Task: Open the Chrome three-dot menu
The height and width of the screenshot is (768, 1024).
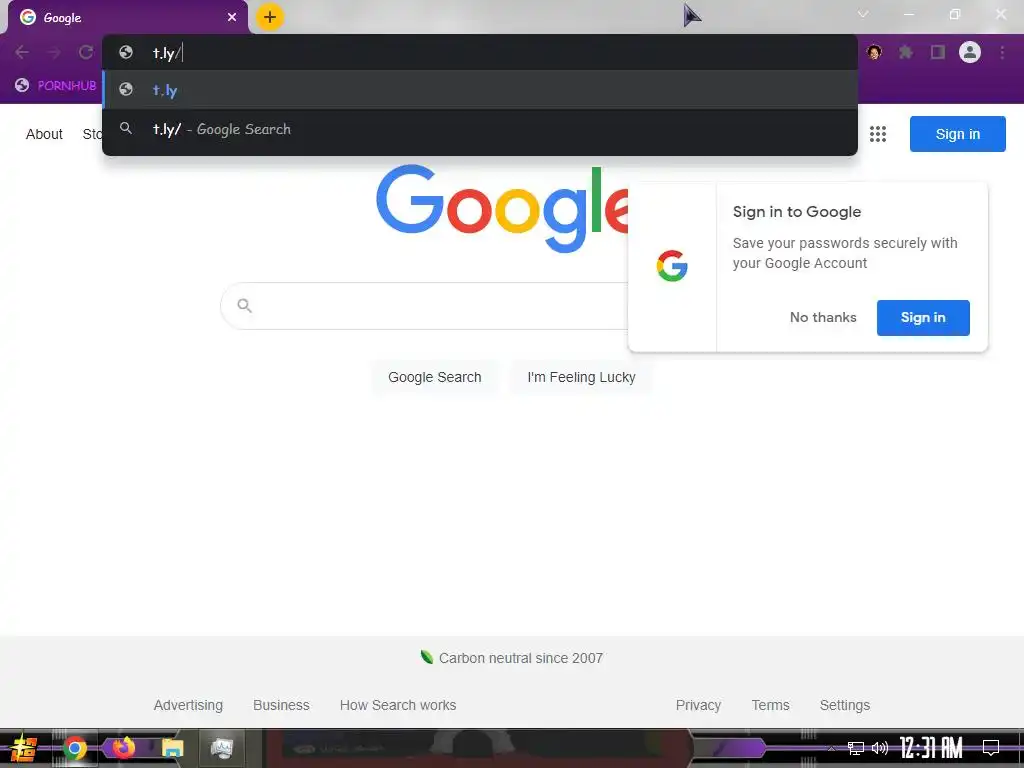Action: point(1002,52)
